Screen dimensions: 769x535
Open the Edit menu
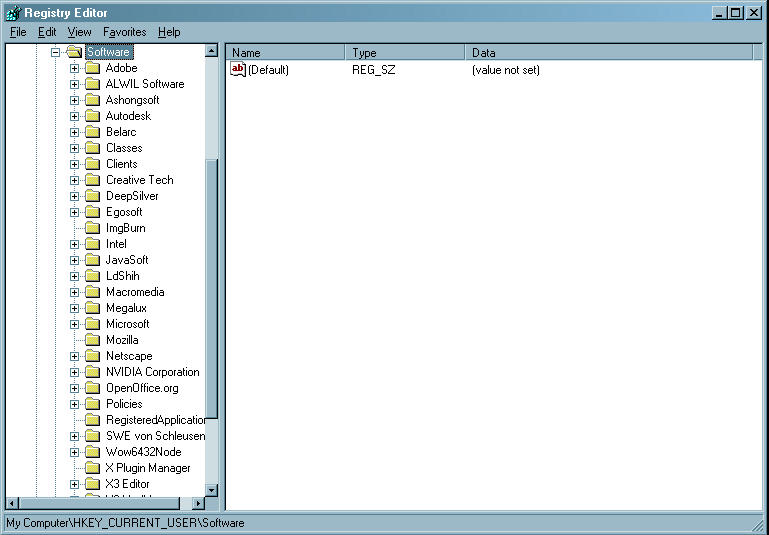47,32
